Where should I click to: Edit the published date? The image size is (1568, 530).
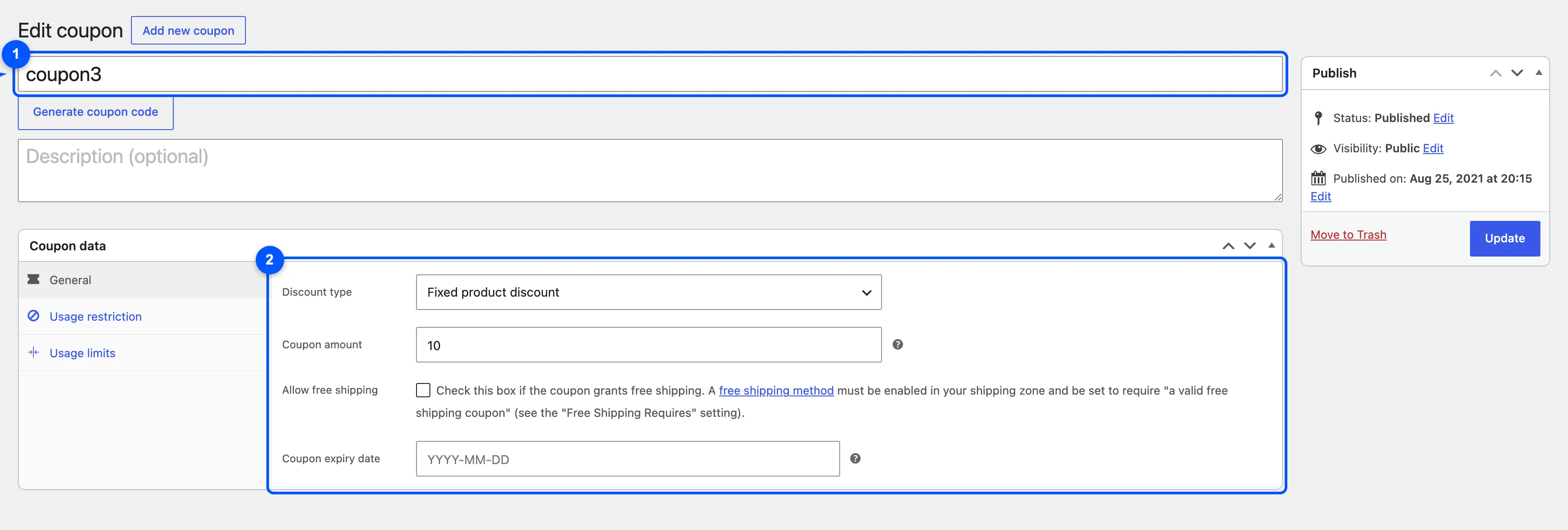click(x=1321, y=196)
